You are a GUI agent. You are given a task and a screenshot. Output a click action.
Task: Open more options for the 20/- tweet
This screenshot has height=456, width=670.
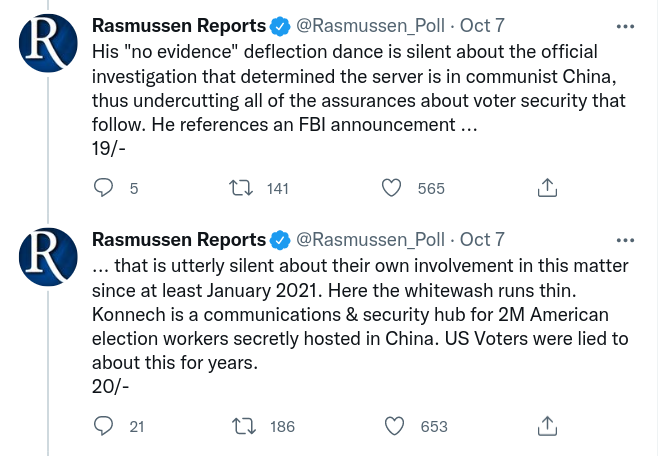coord(625,240)
